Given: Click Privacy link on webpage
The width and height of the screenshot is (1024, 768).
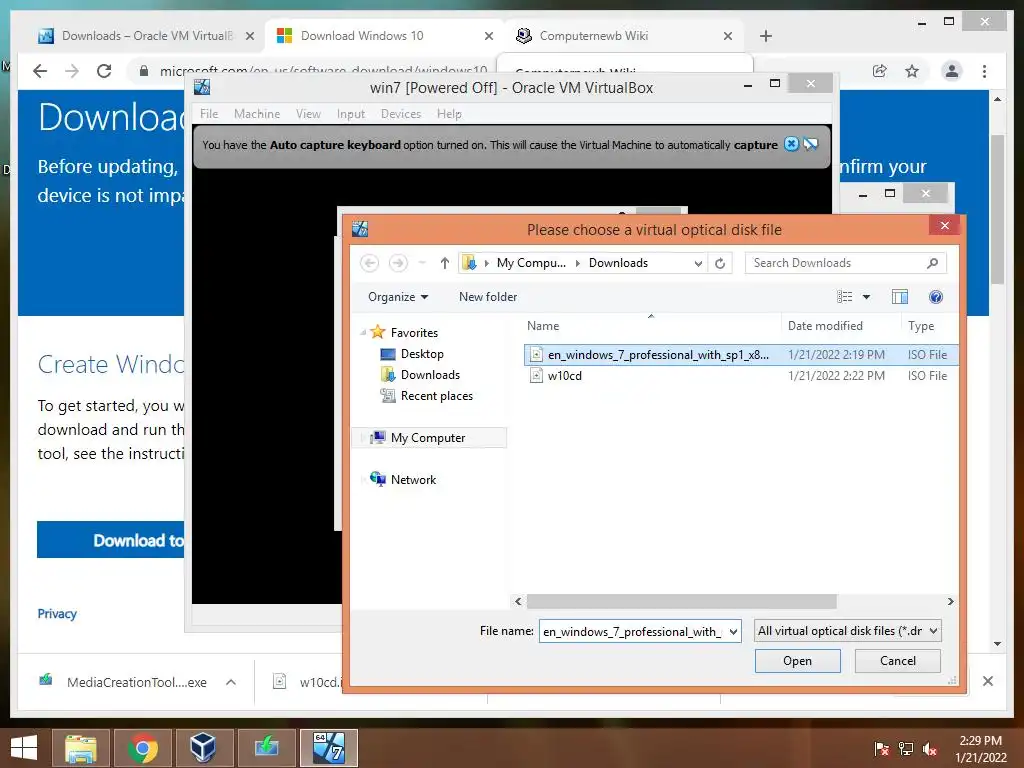Looking at the screenshot, I should (57, 614).
